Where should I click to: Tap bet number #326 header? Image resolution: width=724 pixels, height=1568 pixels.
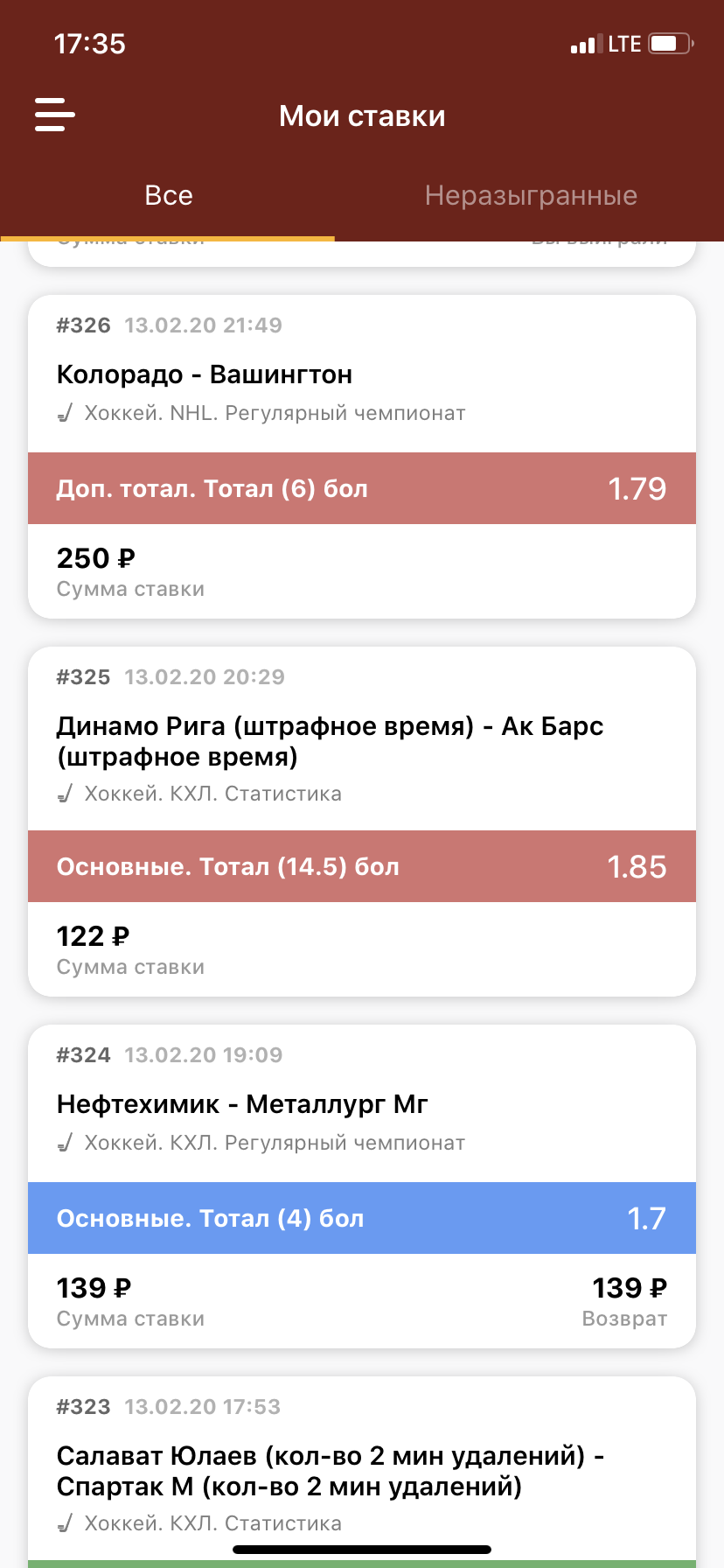coord(84,325)
